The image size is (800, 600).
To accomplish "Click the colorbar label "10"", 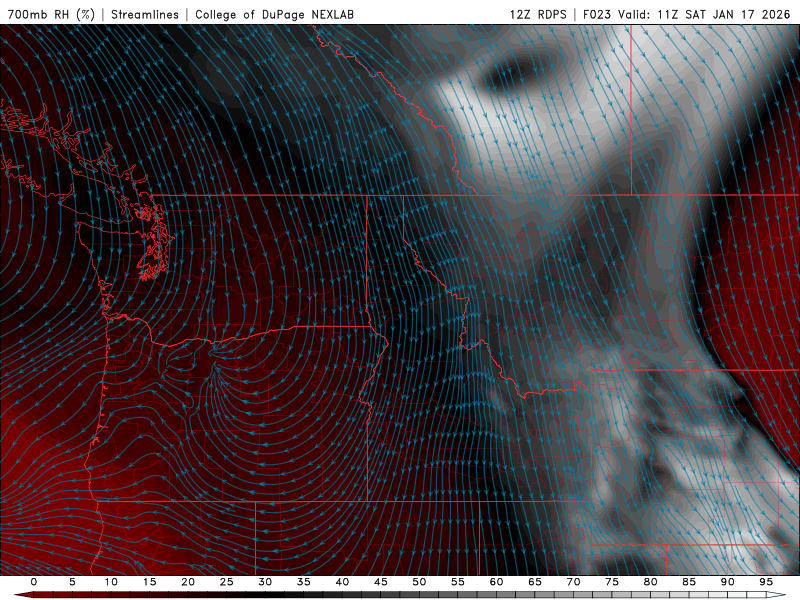I will tap(111, 582).
